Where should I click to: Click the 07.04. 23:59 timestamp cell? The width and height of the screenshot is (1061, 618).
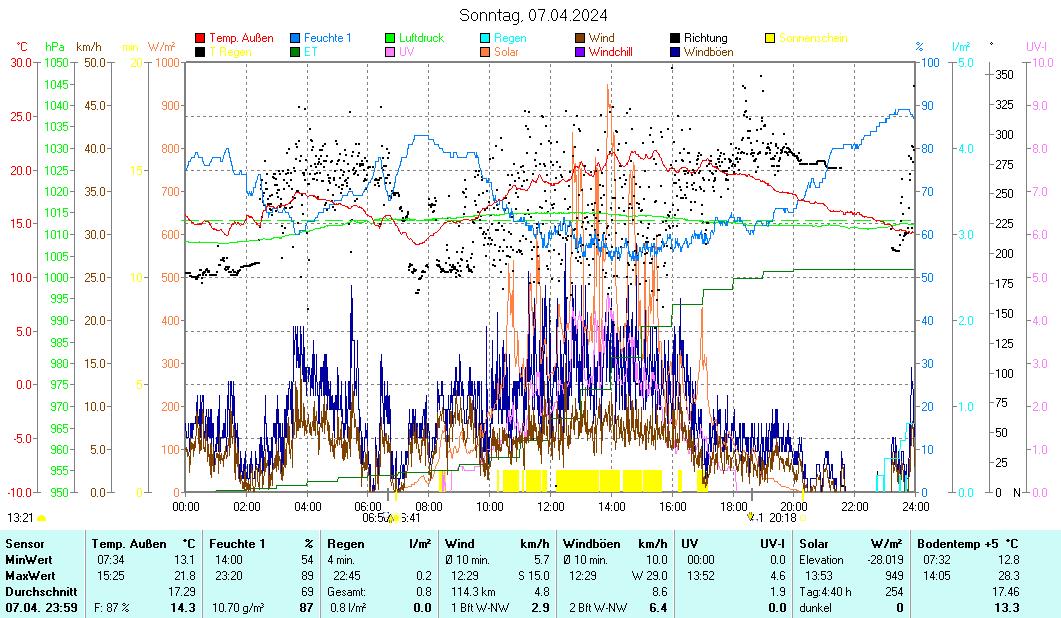point(41,608)
